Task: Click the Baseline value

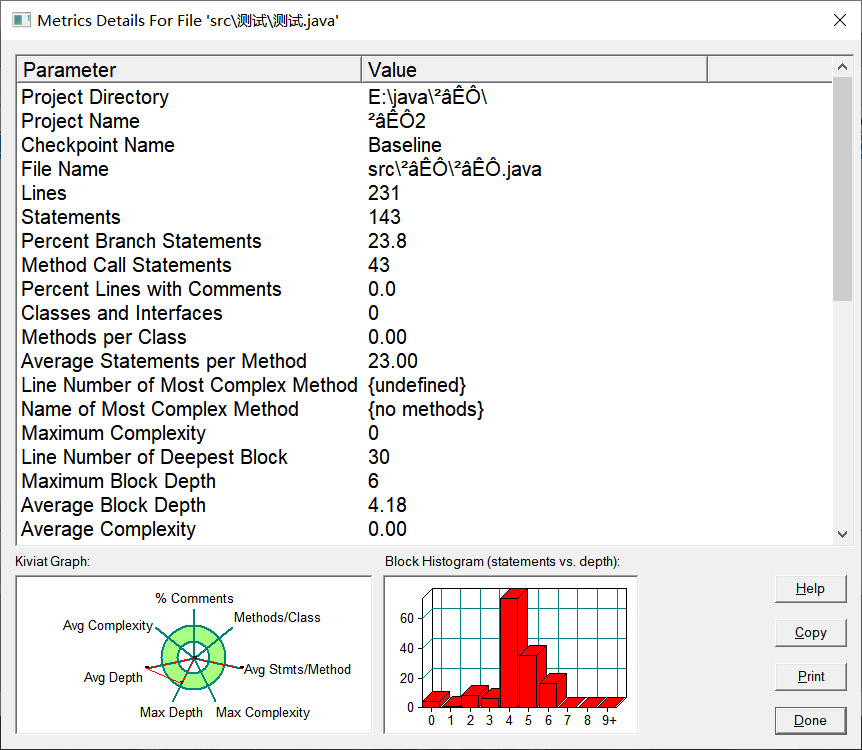Action: click(405, 145)
